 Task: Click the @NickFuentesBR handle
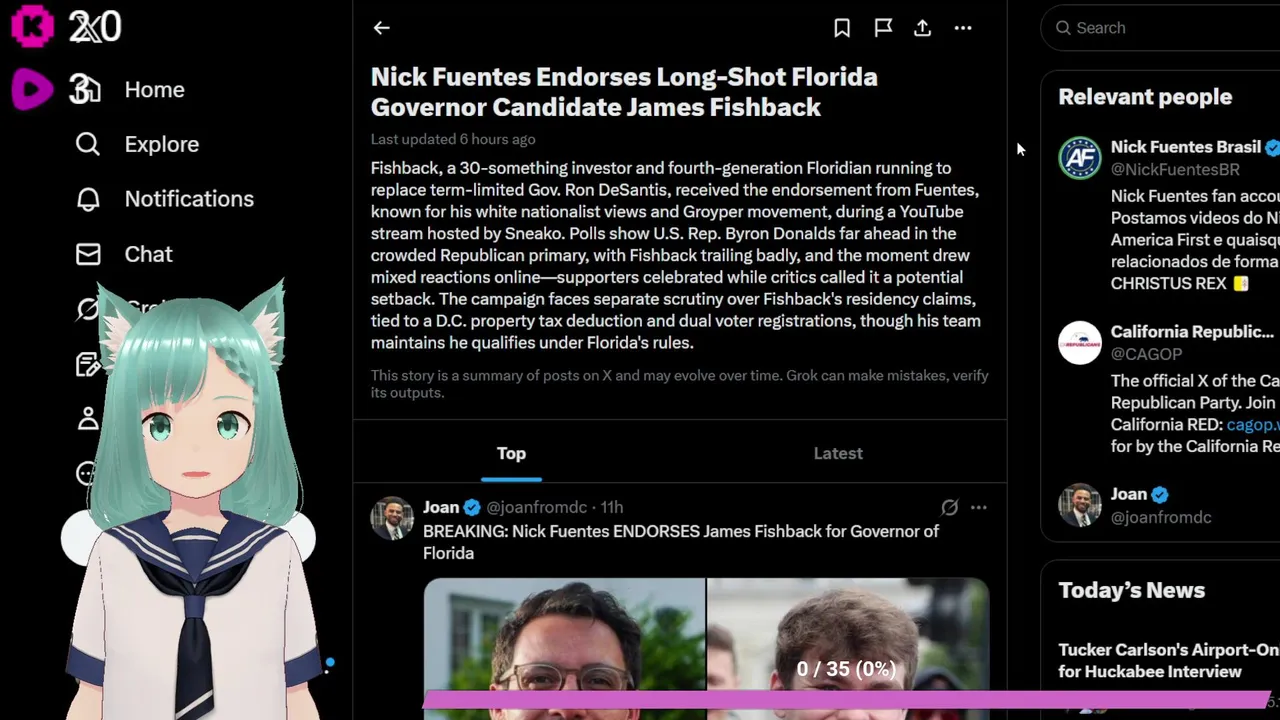pos(1175,169)
